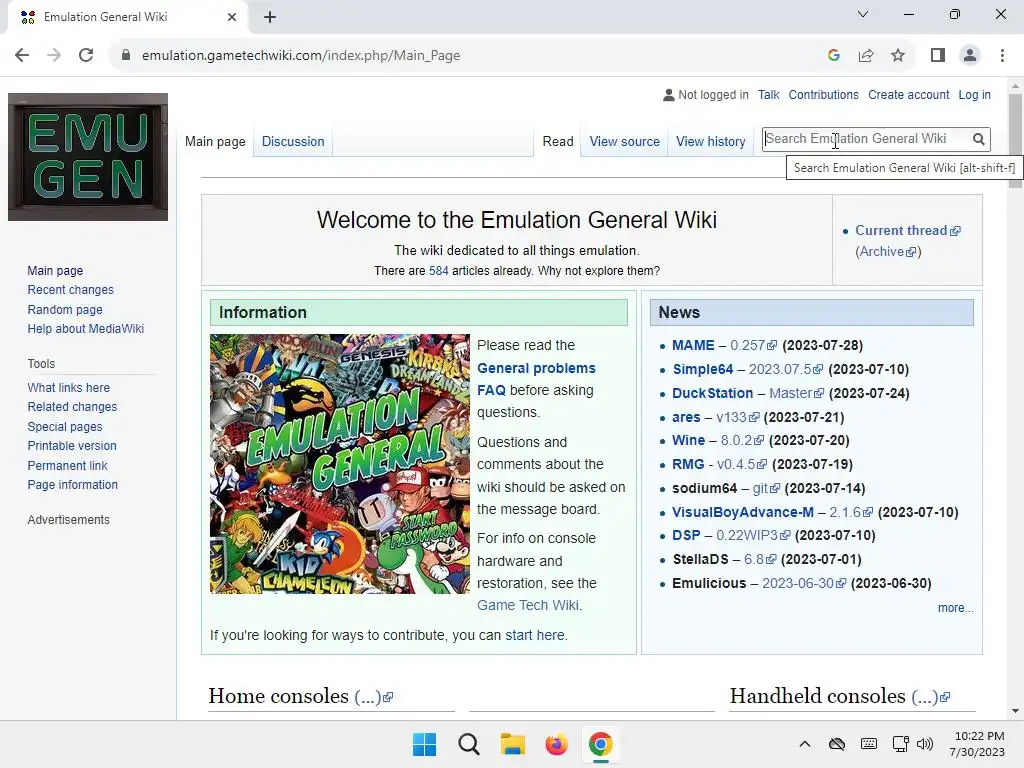
Task: Click the Talk link
Action: (x=769, y=95)
